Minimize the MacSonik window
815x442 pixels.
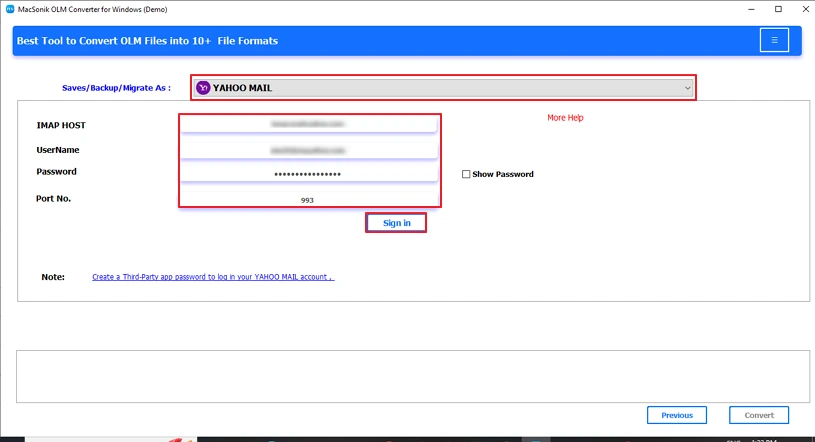(x=749, y=8)
